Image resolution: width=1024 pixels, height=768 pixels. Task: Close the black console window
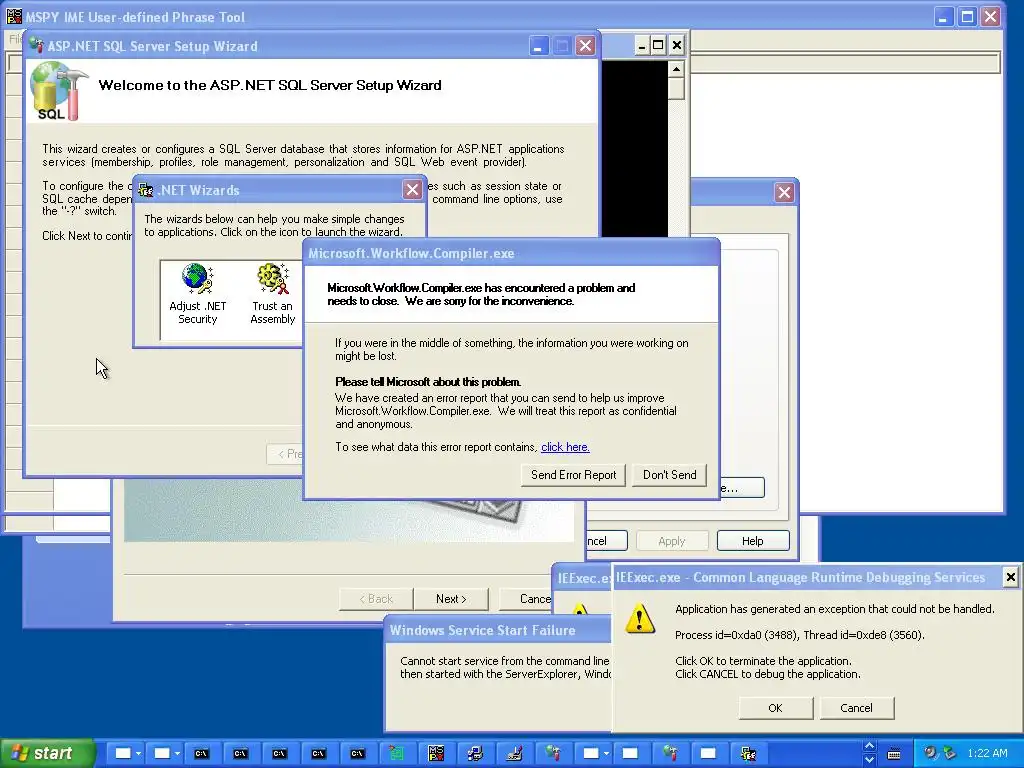pyautogui.click(x=677, y=45)
